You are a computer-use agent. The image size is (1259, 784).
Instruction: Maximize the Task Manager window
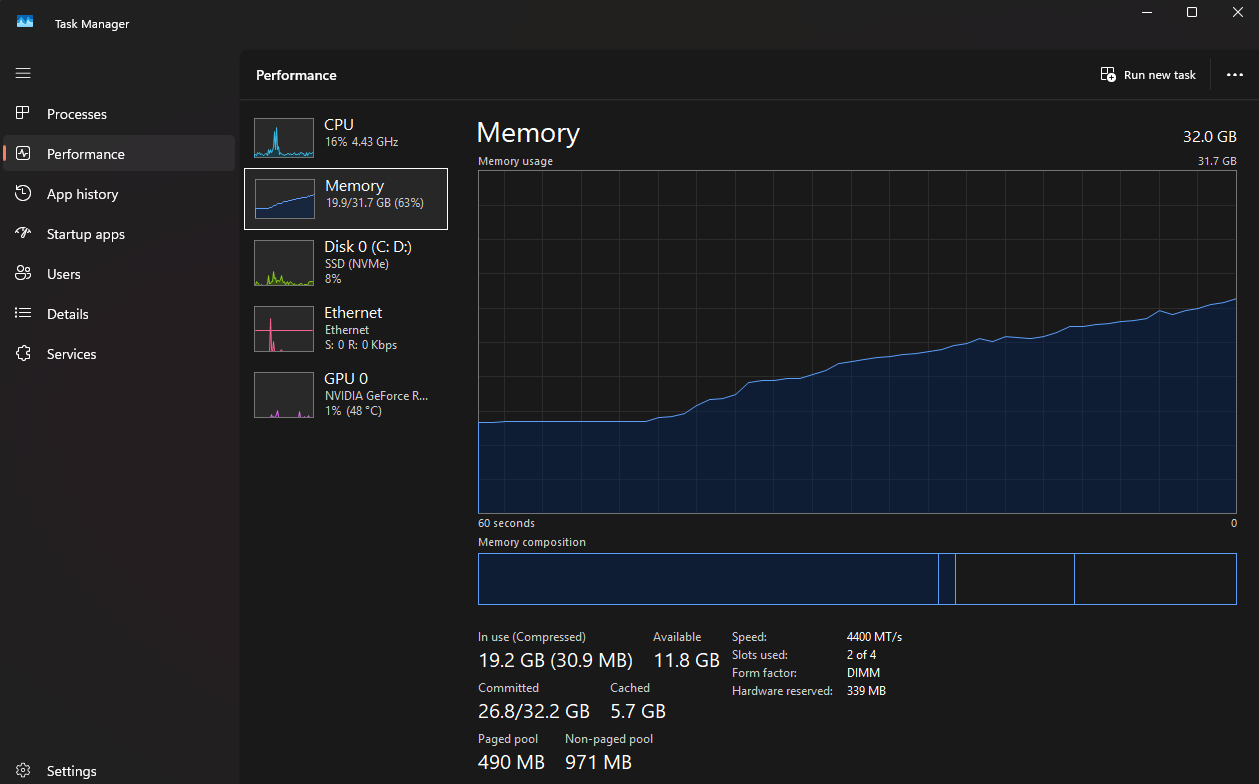(x=1192, y=12)
